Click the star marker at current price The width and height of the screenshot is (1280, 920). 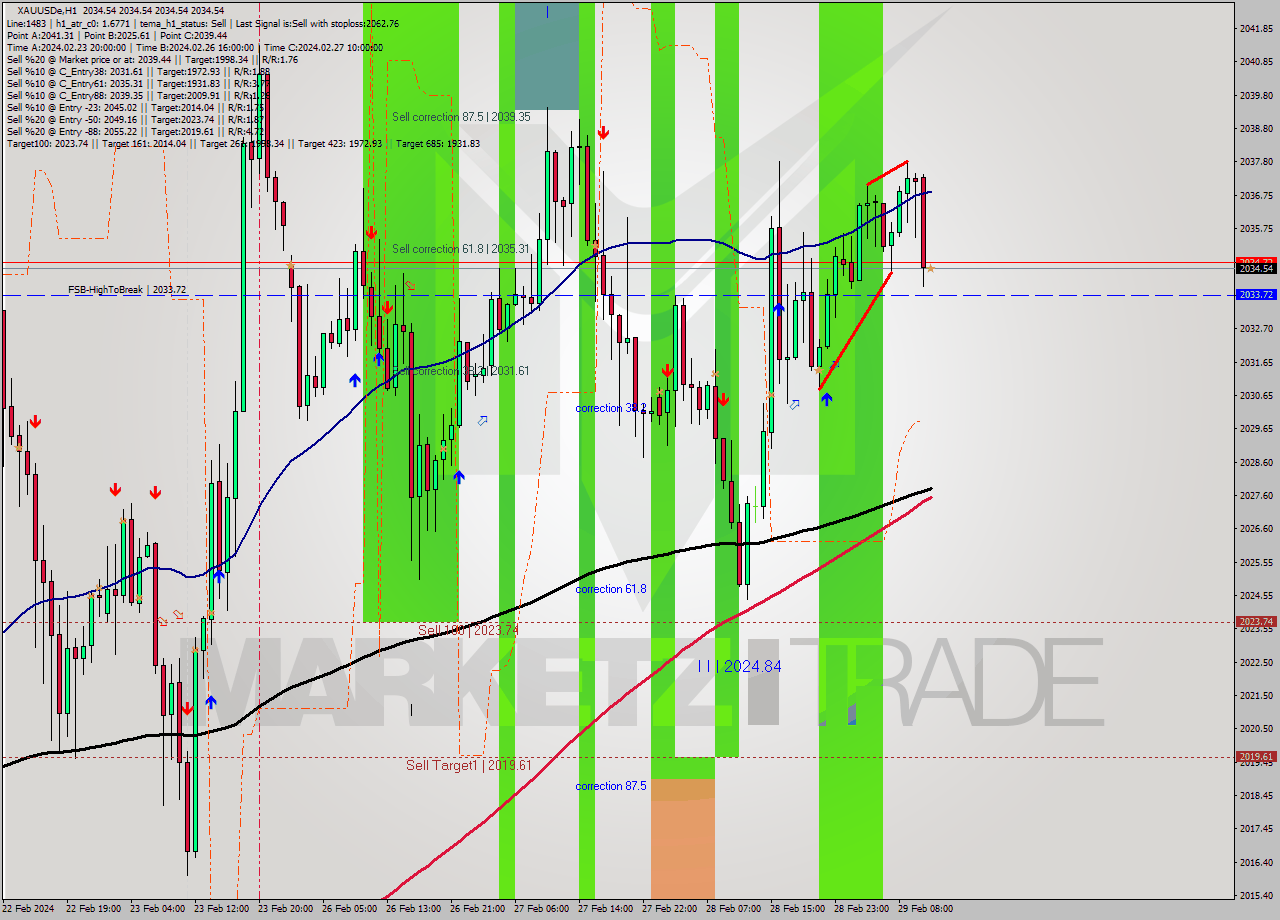pos(930,268)
